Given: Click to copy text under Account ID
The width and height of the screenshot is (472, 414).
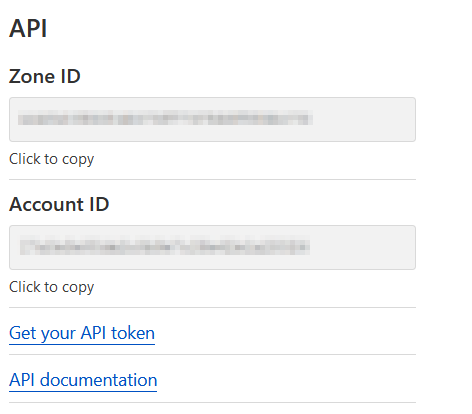Looking at the screenshot, I should point(51,287).
